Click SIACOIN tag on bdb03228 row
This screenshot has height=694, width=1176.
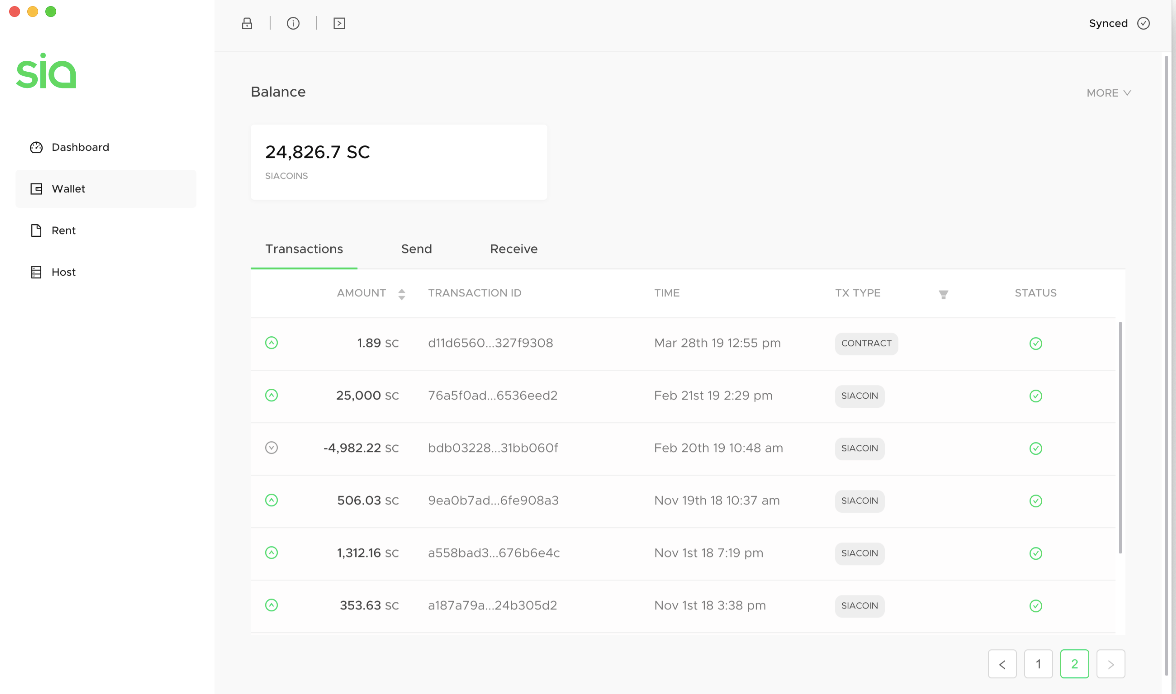tap(860, 449)
